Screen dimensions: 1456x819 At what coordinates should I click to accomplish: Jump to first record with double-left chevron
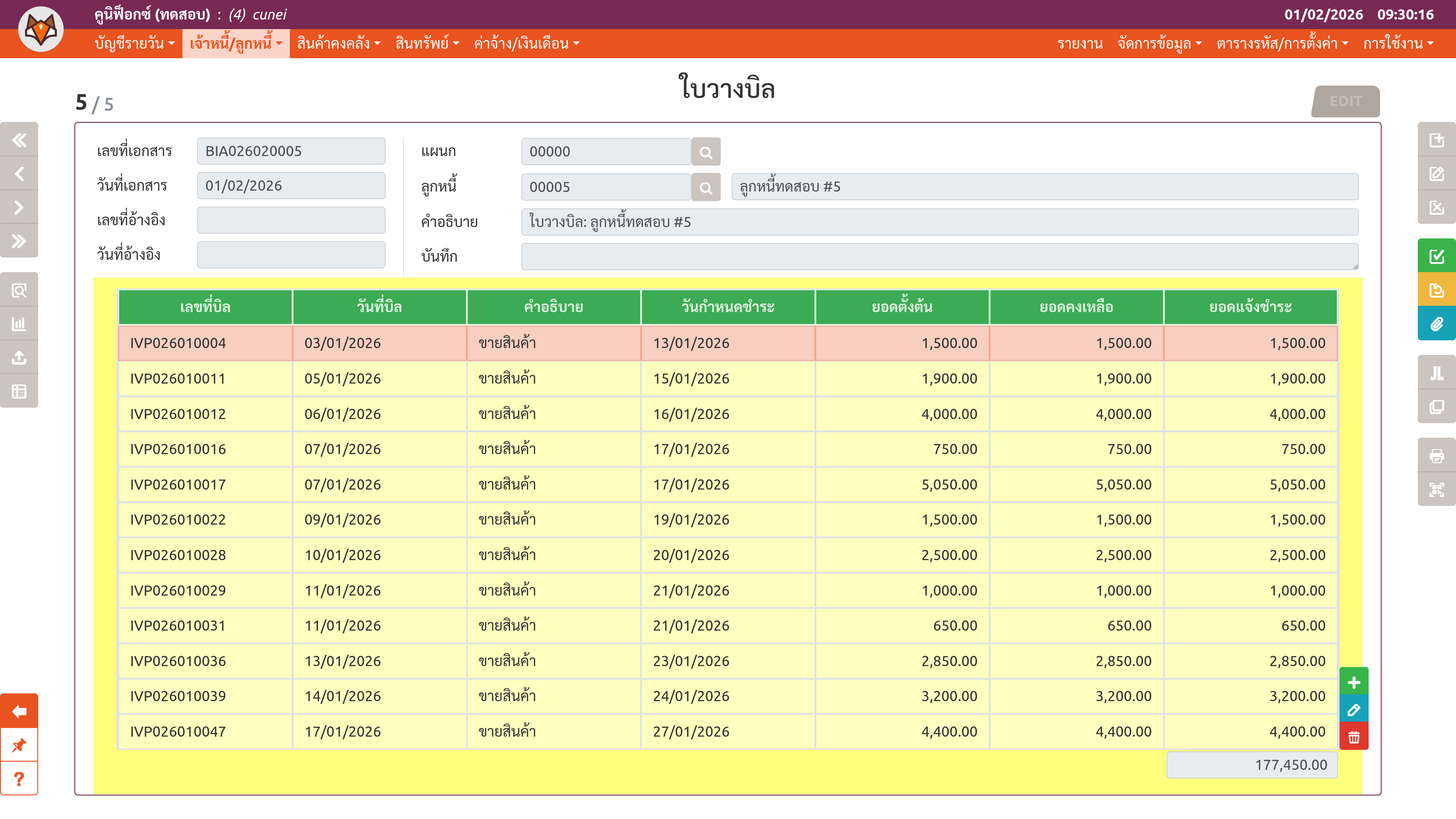(x=19, y=140)
